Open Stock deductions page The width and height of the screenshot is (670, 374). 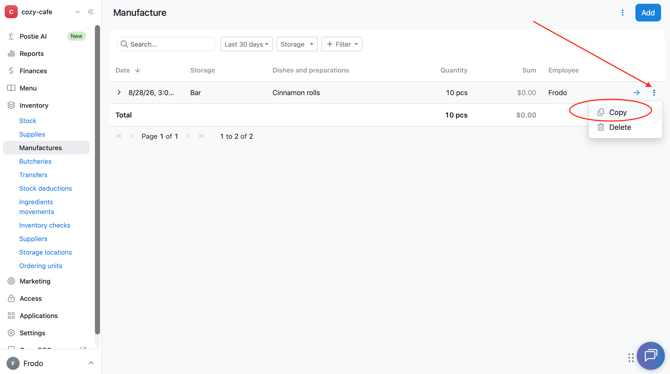tap(45, 188)
